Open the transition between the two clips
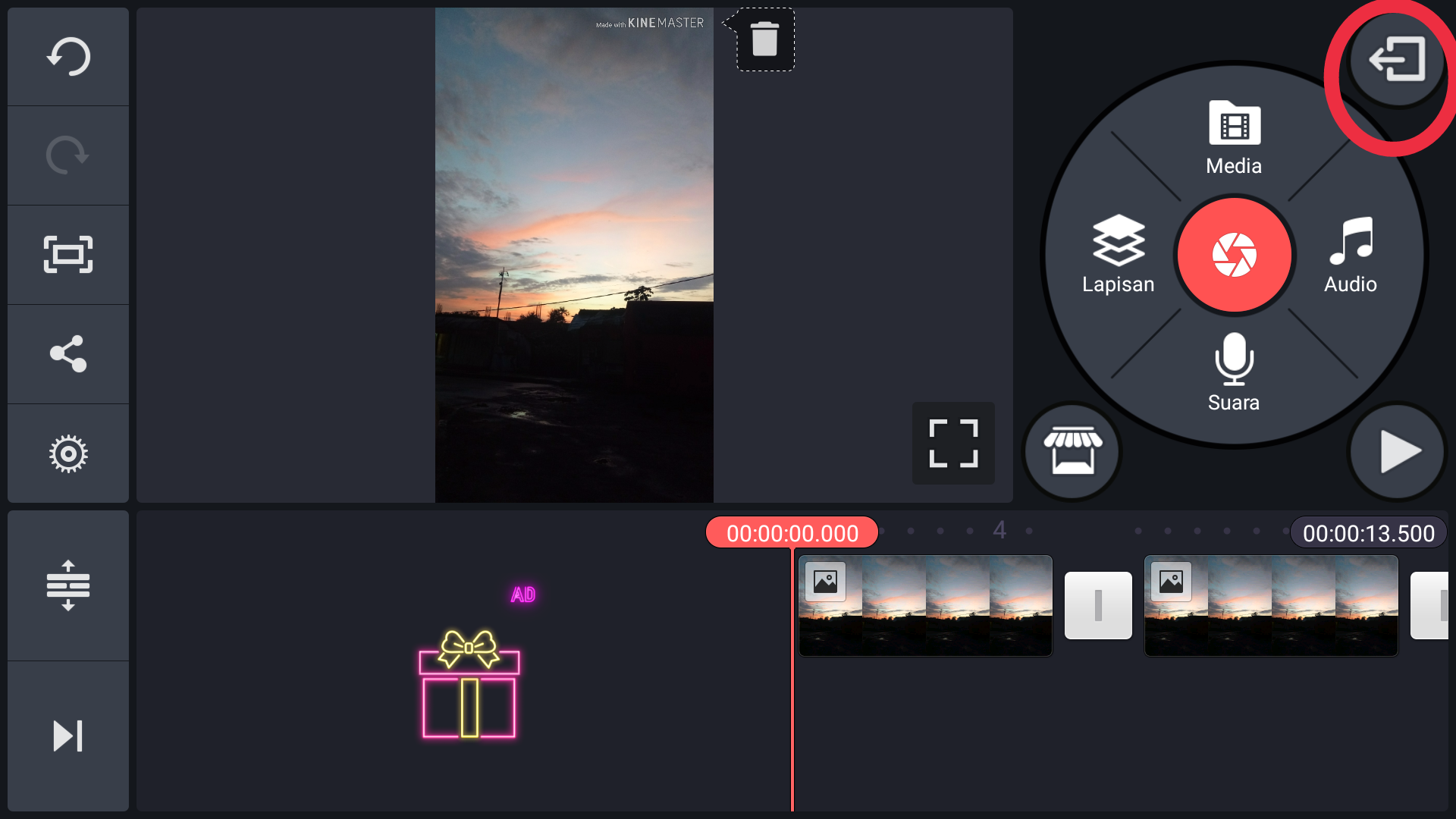1456x819 pixels. click(x=1098, y=606)
